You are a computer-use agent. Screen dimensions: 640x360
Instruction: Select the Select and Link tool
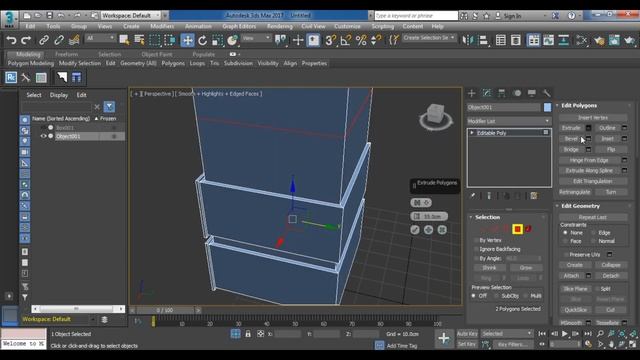click(44, 40)
